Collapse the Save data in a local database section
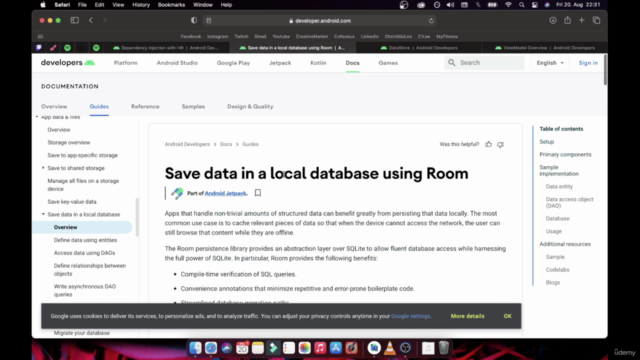Viewport: 640px width, 360px height. pyautogui.click(x=43, y=214)
